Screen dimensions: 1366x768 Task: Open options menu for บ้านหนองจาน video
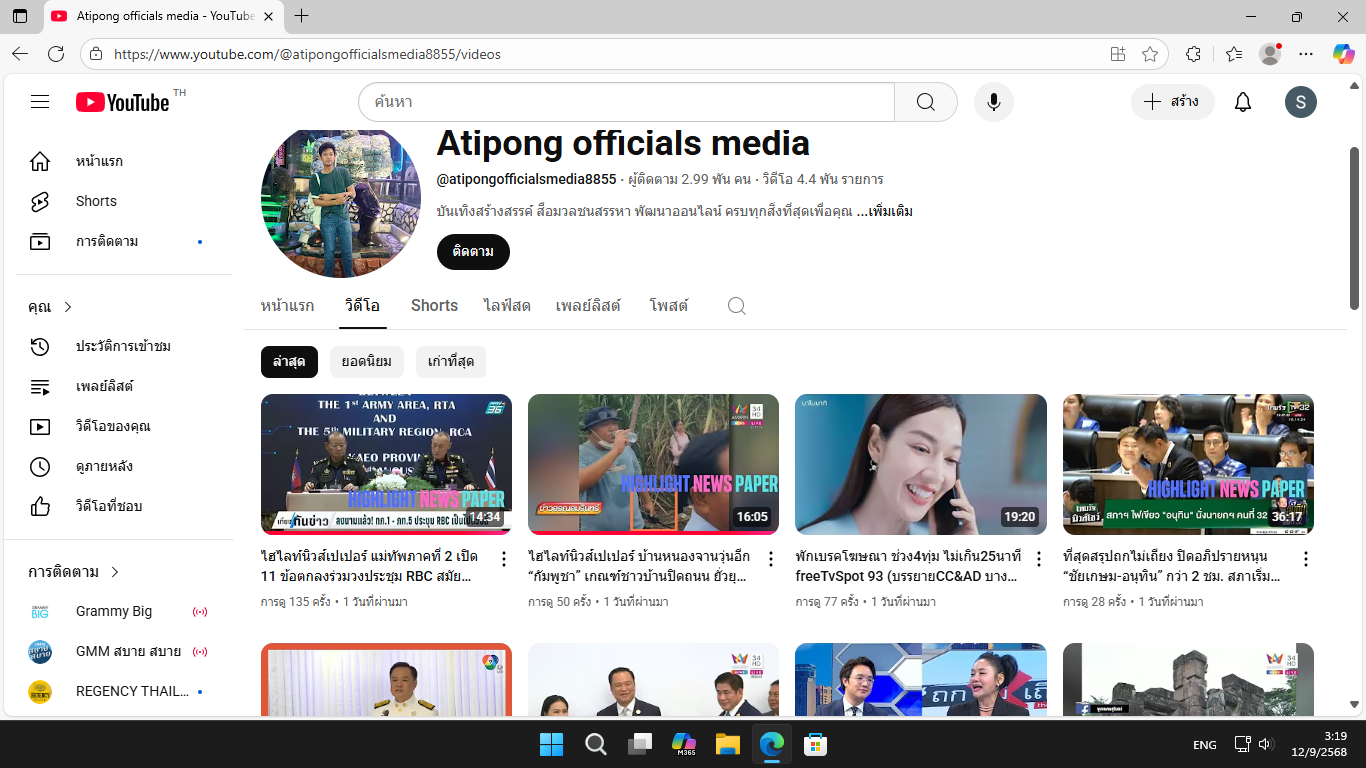(771, 559)
